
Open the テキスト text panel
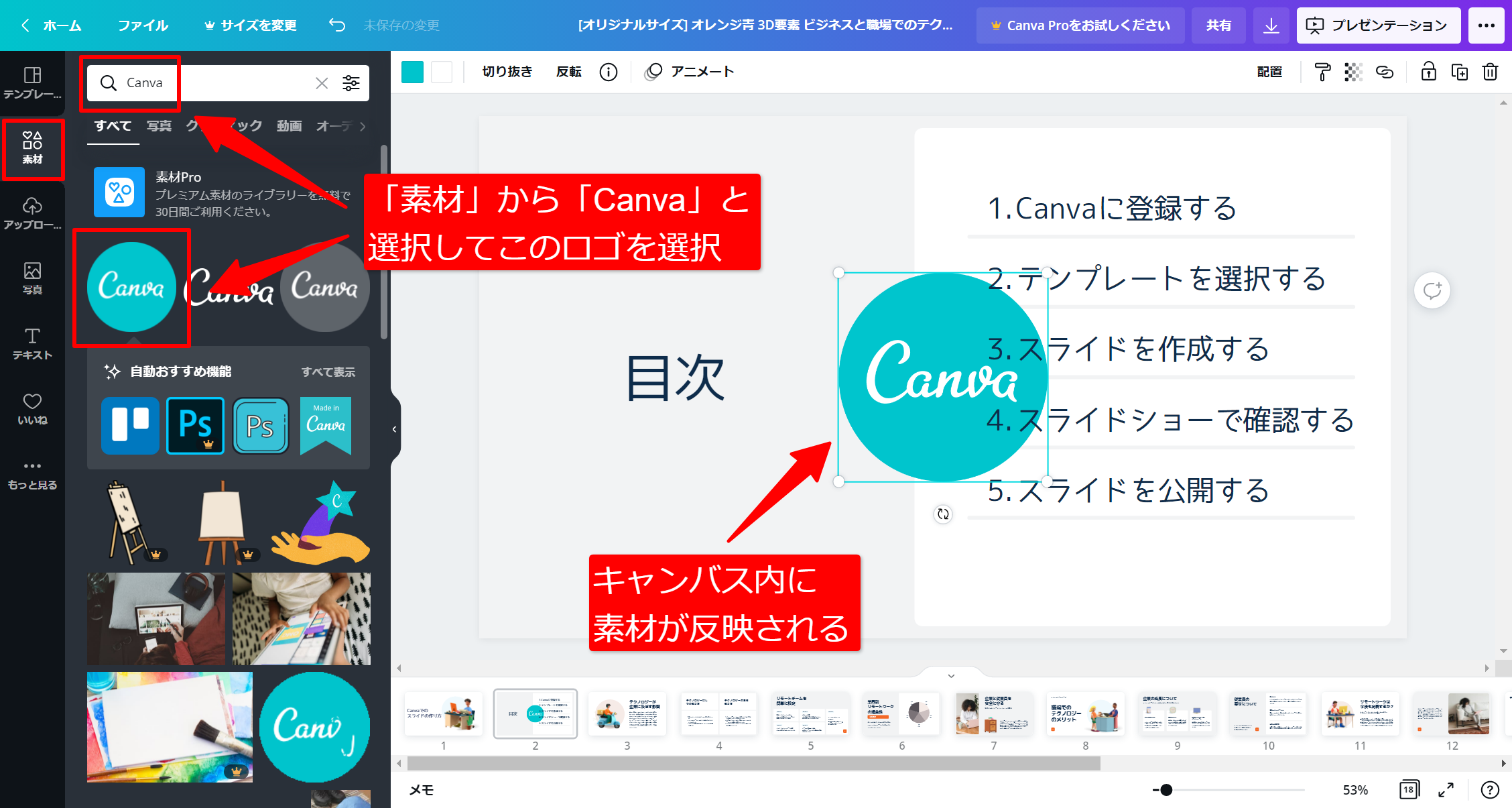32,343
